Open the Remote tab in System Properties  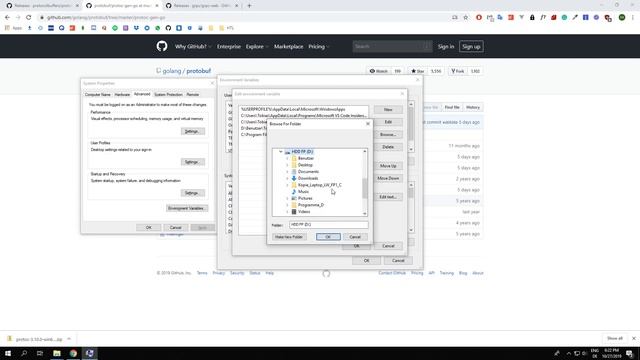(x=193, y=95)
